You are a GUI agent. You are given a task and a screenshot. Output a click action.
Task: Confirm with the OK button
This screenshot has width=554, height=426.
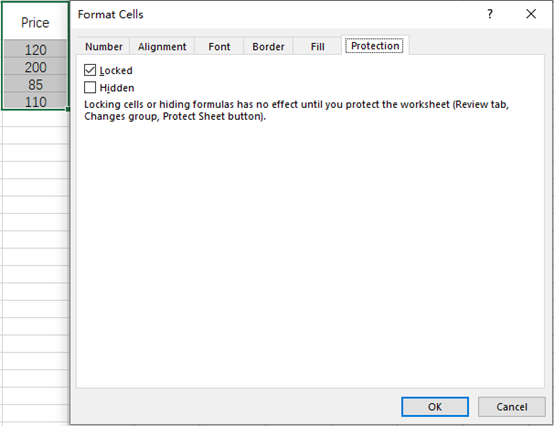tap(435, 407)
